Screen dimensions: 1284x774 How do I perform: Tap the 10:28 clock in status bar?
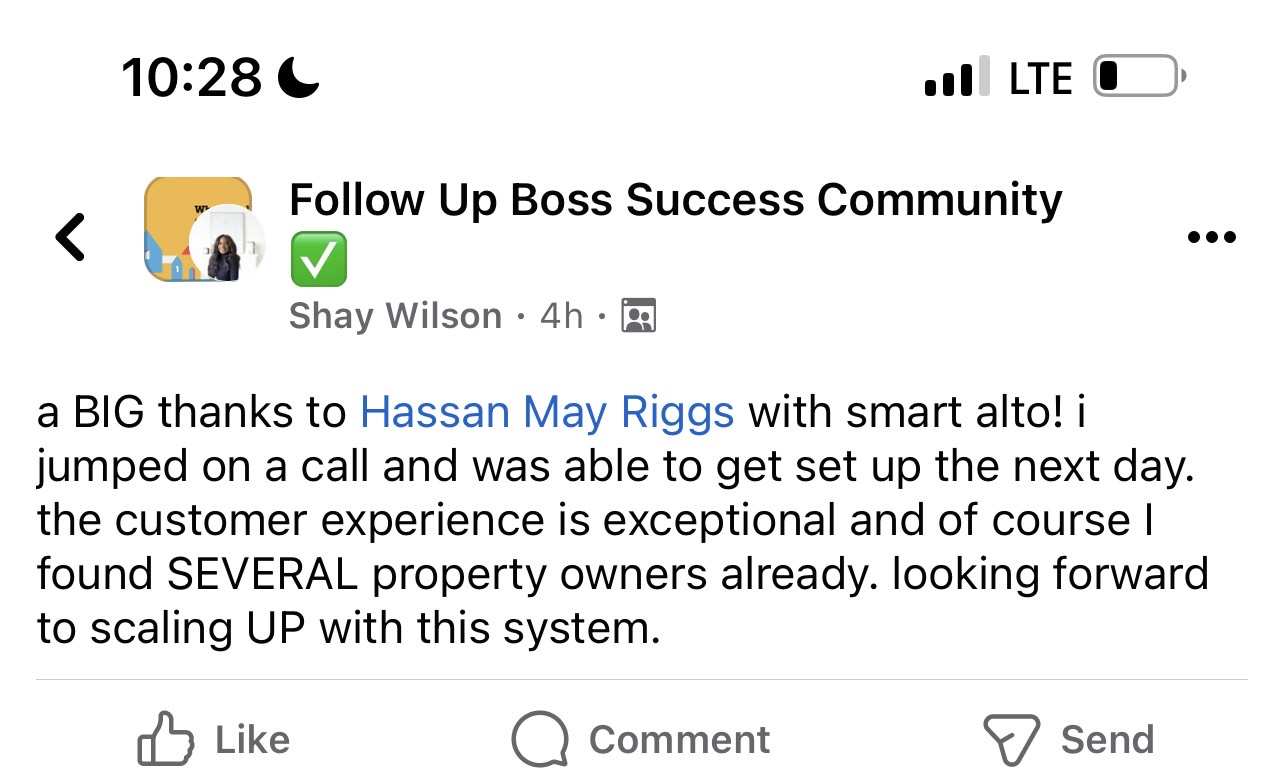coord(192,77)
